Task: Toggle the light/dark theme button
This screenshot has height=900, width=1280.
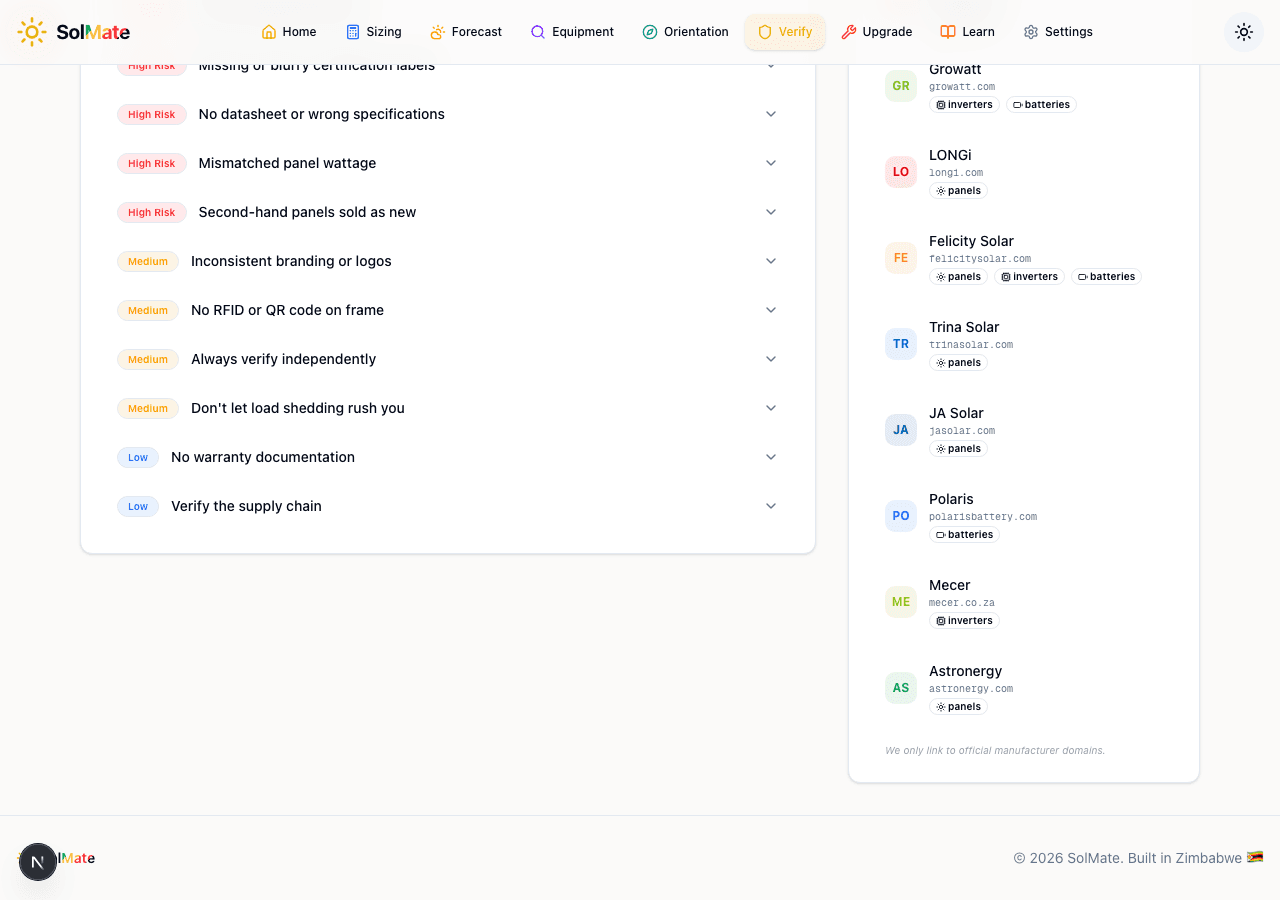Action: pyautogui.click(x=1243, y=32)
